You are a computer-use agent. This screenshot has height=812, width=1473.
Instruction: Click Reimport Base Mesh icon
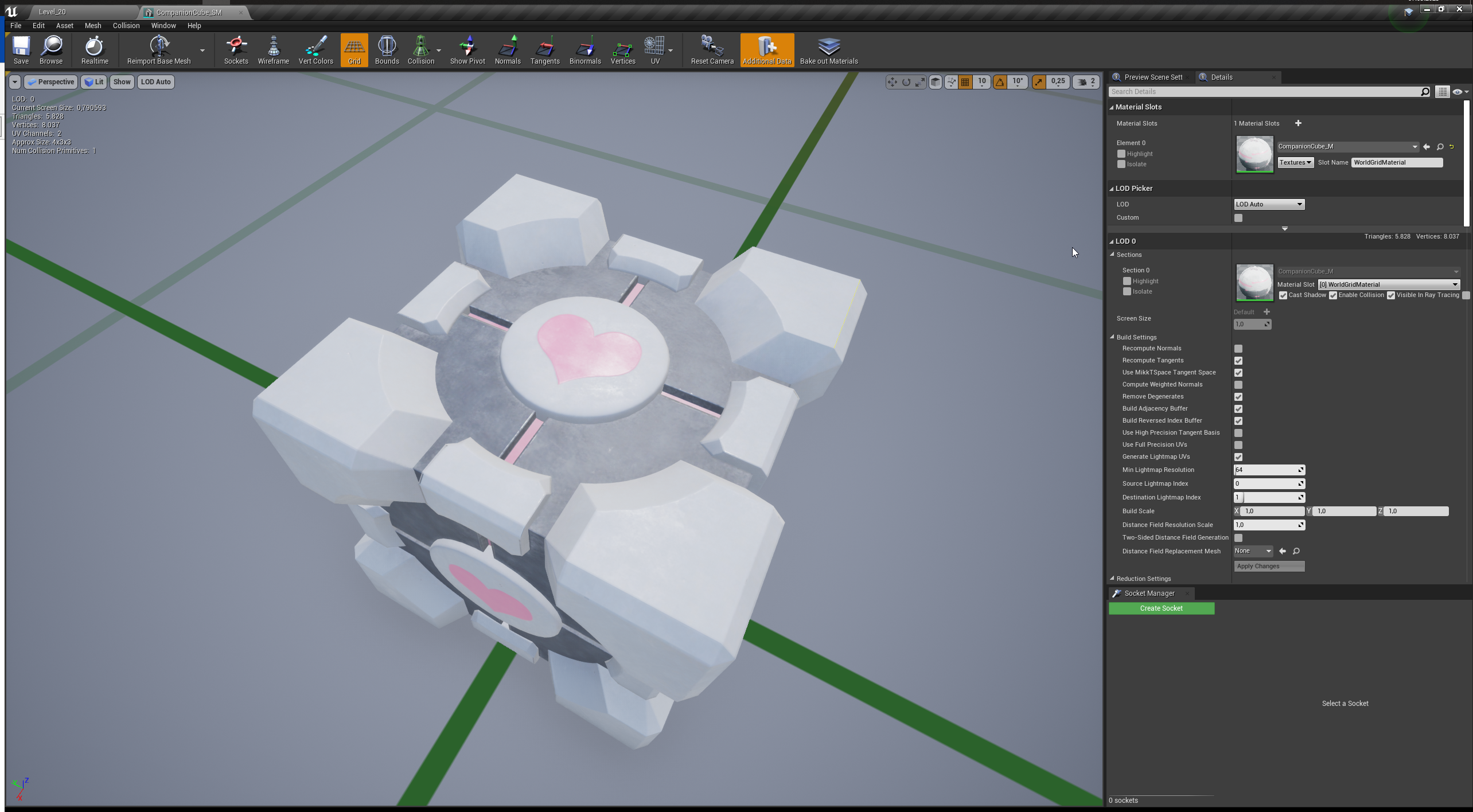pos(159,50)
